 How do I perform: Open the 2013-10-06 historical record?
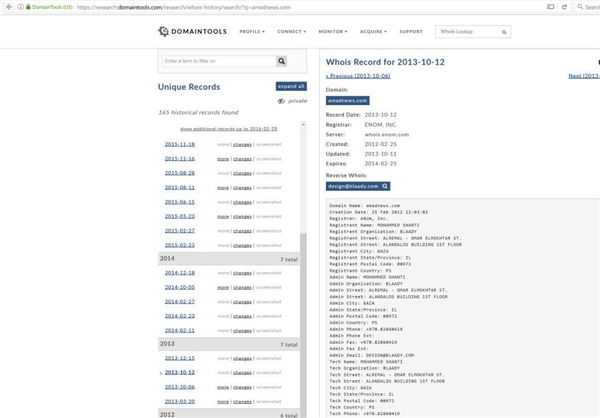tap(179, 387)
